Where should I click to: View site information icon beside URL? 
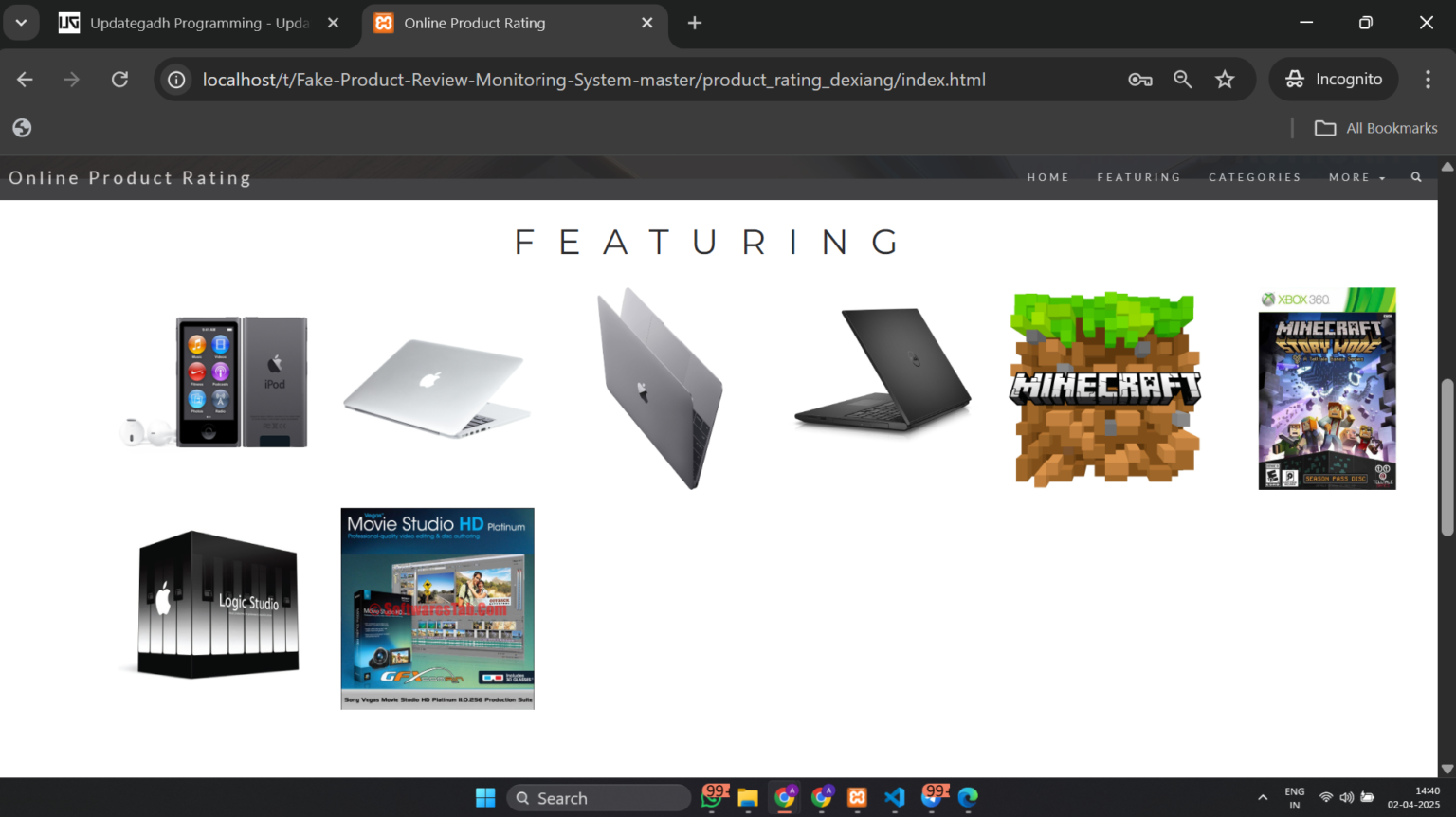pos(176,80)
